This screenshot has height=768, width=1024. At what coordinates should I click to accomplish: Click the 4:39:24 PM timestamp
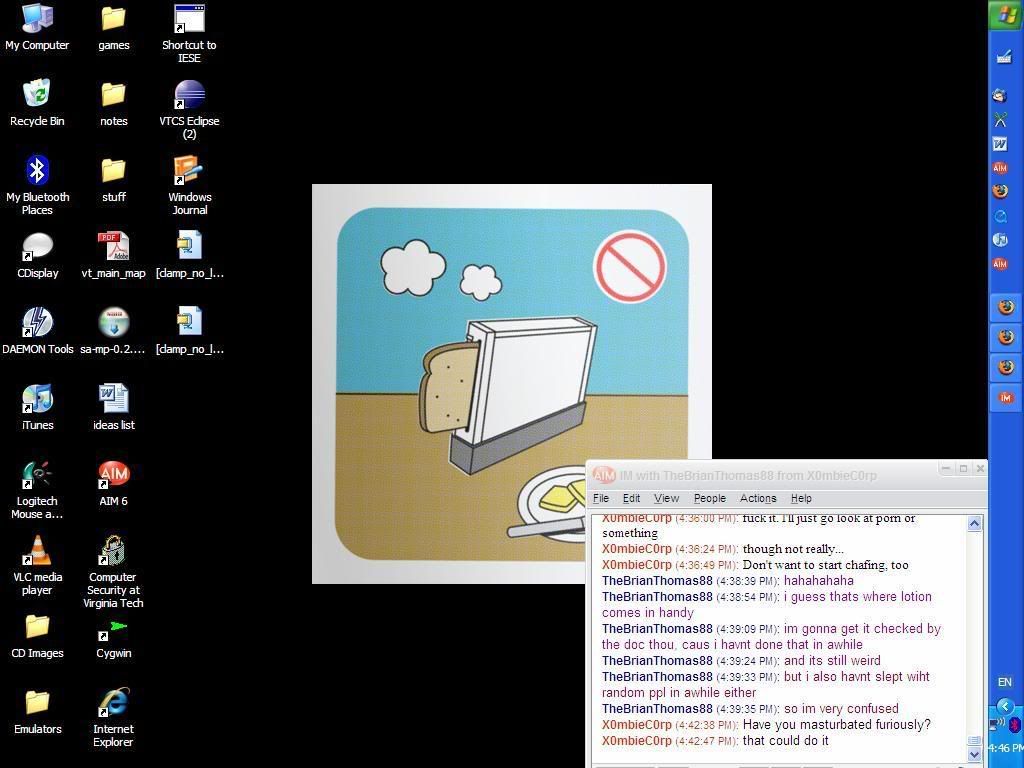748,661
